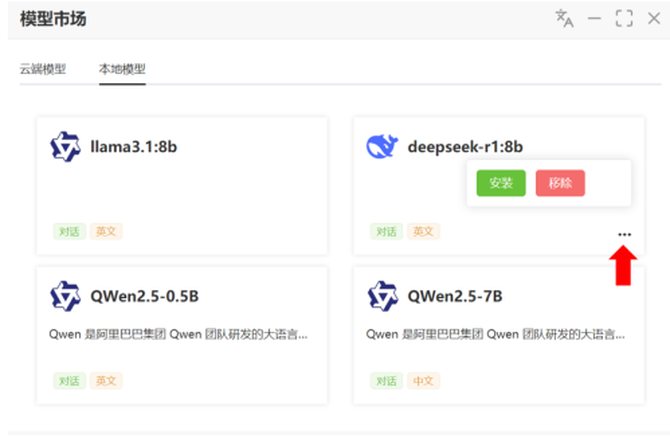Click the QWen2.5-7B description text
The height and width of the screenshot is (438, 670).
495,334
